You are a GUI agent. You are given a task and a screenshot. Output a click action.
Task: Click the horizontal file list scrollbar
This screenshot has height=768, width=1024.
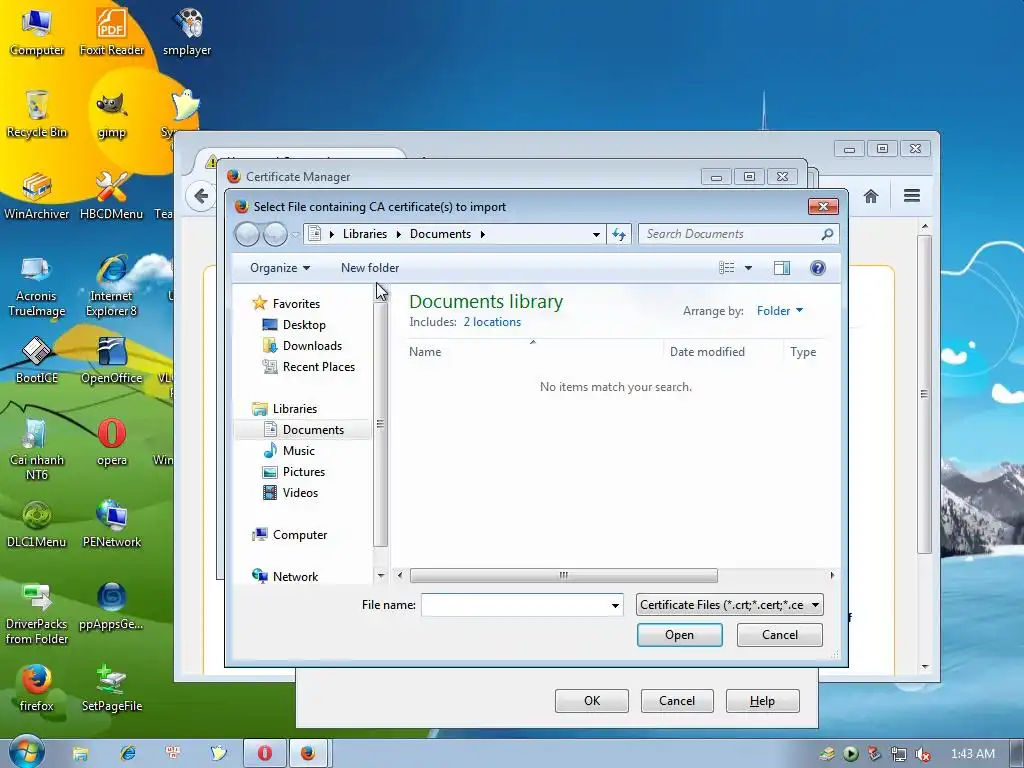pyautogui.click(x=563, y=575)
